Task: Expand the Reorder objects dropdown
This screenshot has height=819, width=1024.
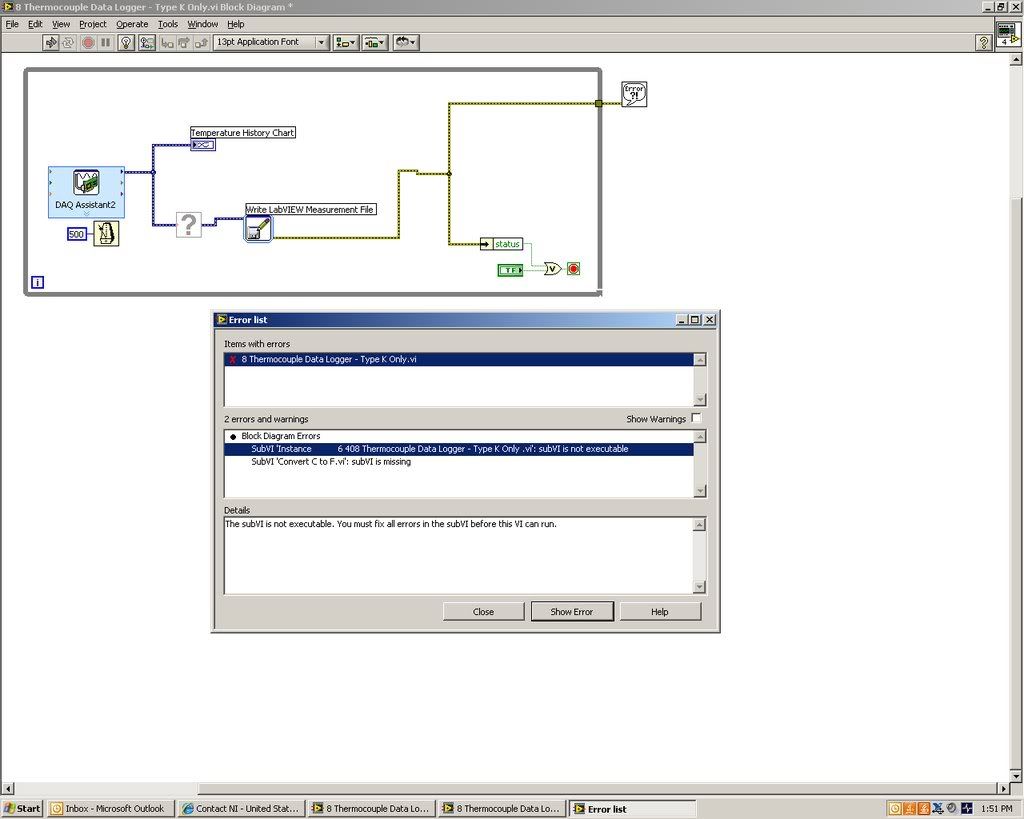Action: tap(405, 42)
